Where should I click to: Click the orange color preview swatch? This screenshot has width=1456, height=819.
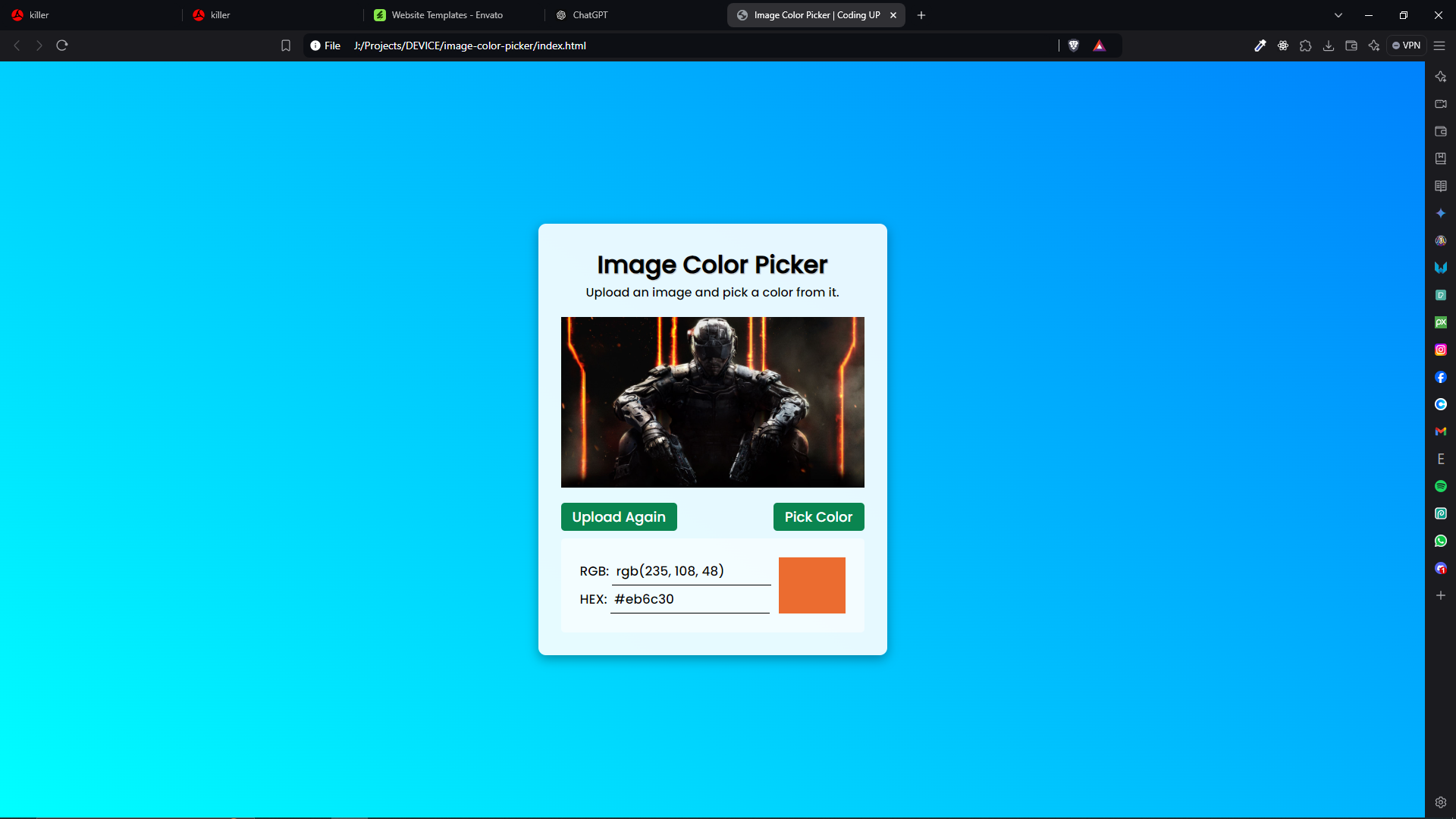click(x=812, y=585)
